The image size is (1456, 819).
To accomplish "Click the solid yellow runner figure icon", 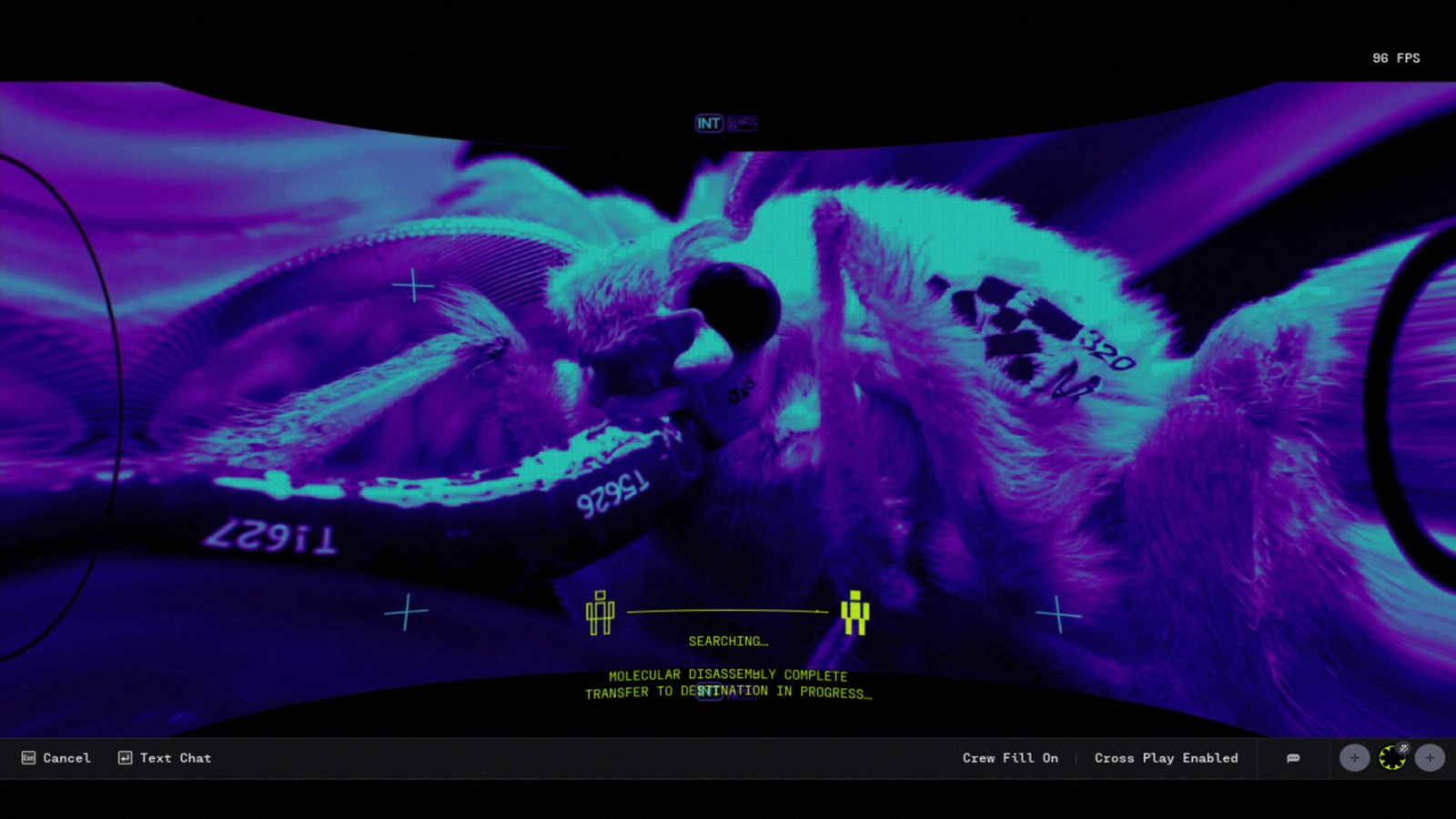I will pyautogui.click(x=854, y=612).
